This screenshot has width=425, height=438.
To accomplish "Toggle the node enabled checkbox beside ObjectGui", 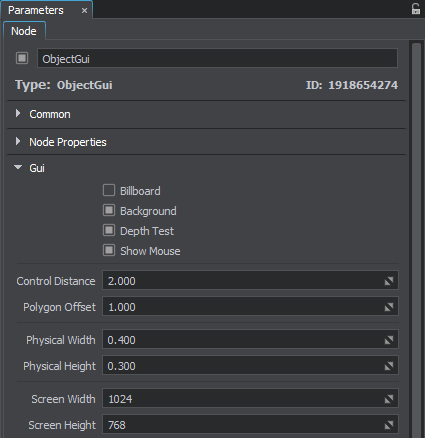I will pos(22,58).
